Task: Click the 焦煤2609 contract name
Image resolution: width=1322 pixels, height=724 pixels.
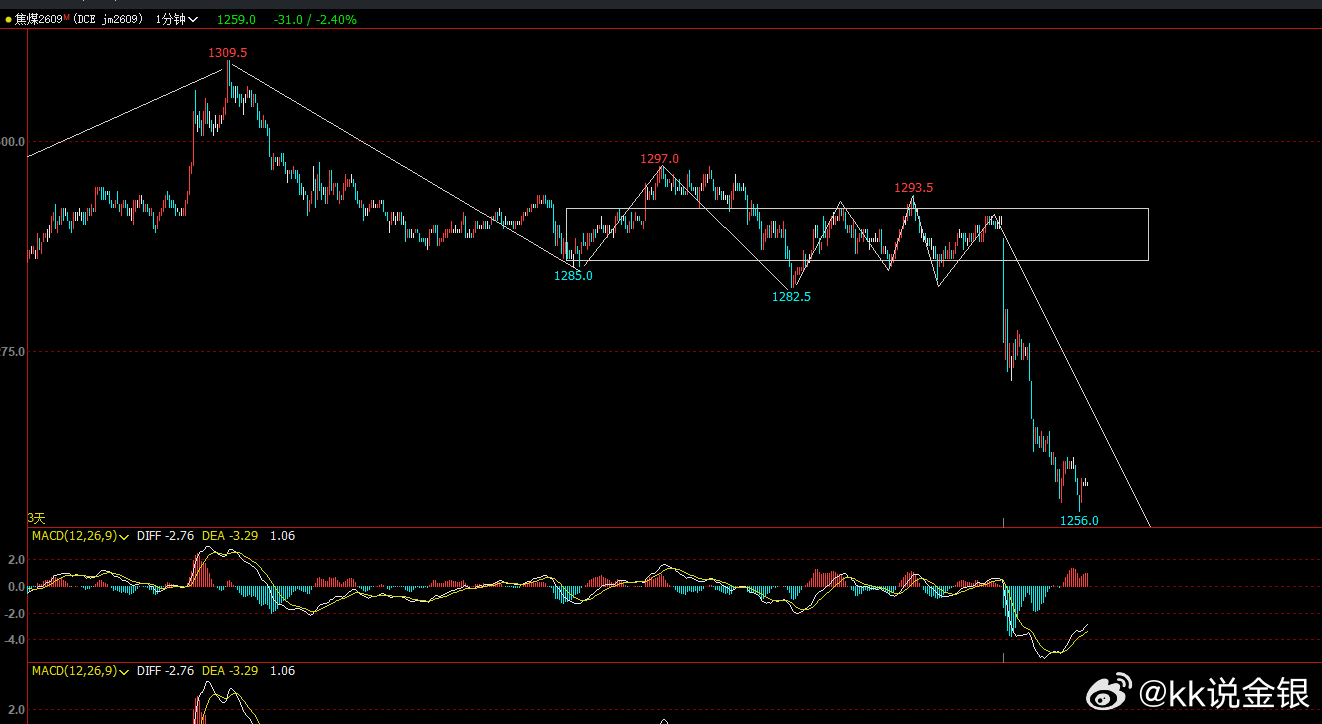Action: 39,19
